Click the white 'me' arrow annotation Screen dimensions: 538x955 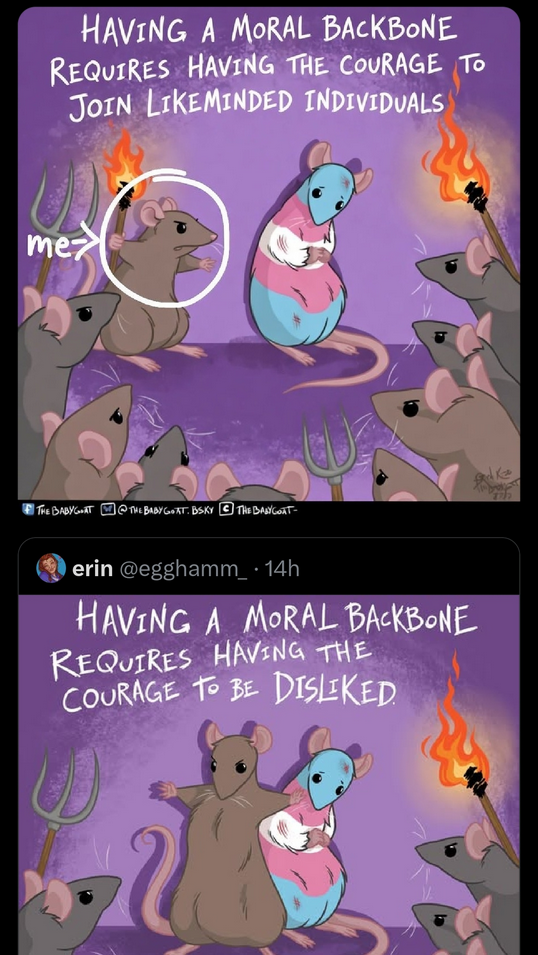[x=63, y=243]
